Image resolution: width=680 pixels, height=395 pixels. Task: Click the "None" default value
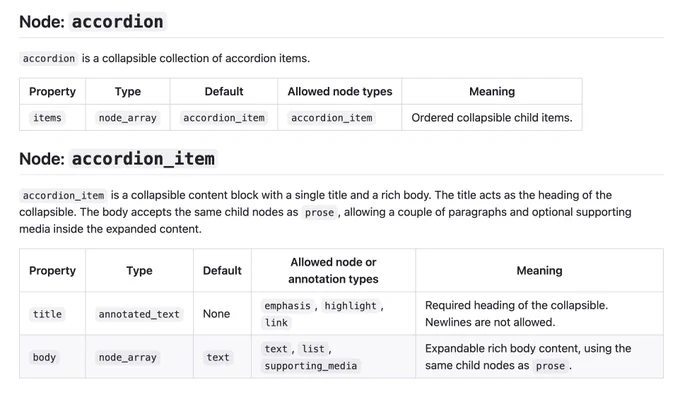click(x=216, y=313)
